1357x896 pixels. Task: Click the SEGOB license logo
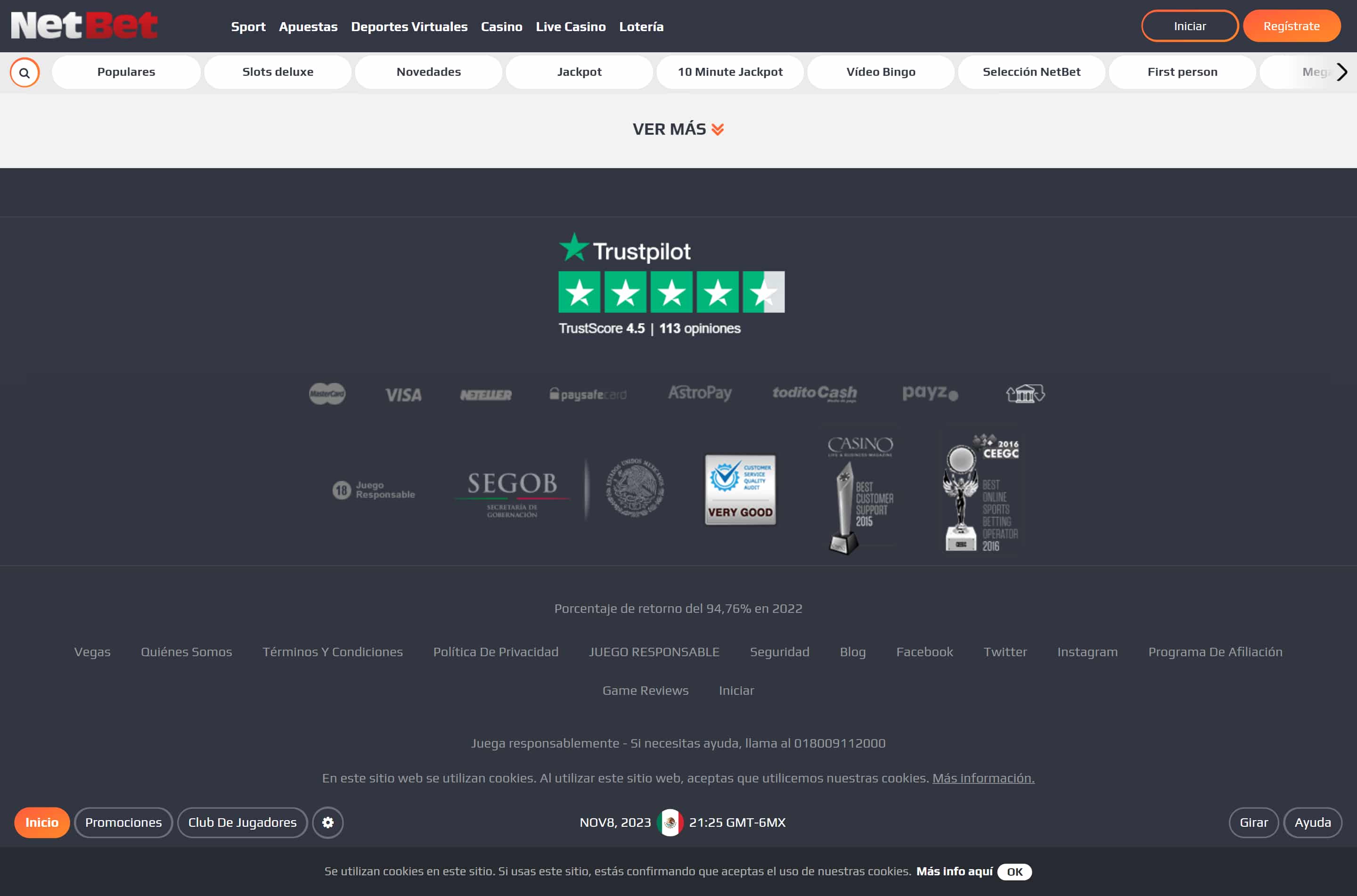(512, 491)
